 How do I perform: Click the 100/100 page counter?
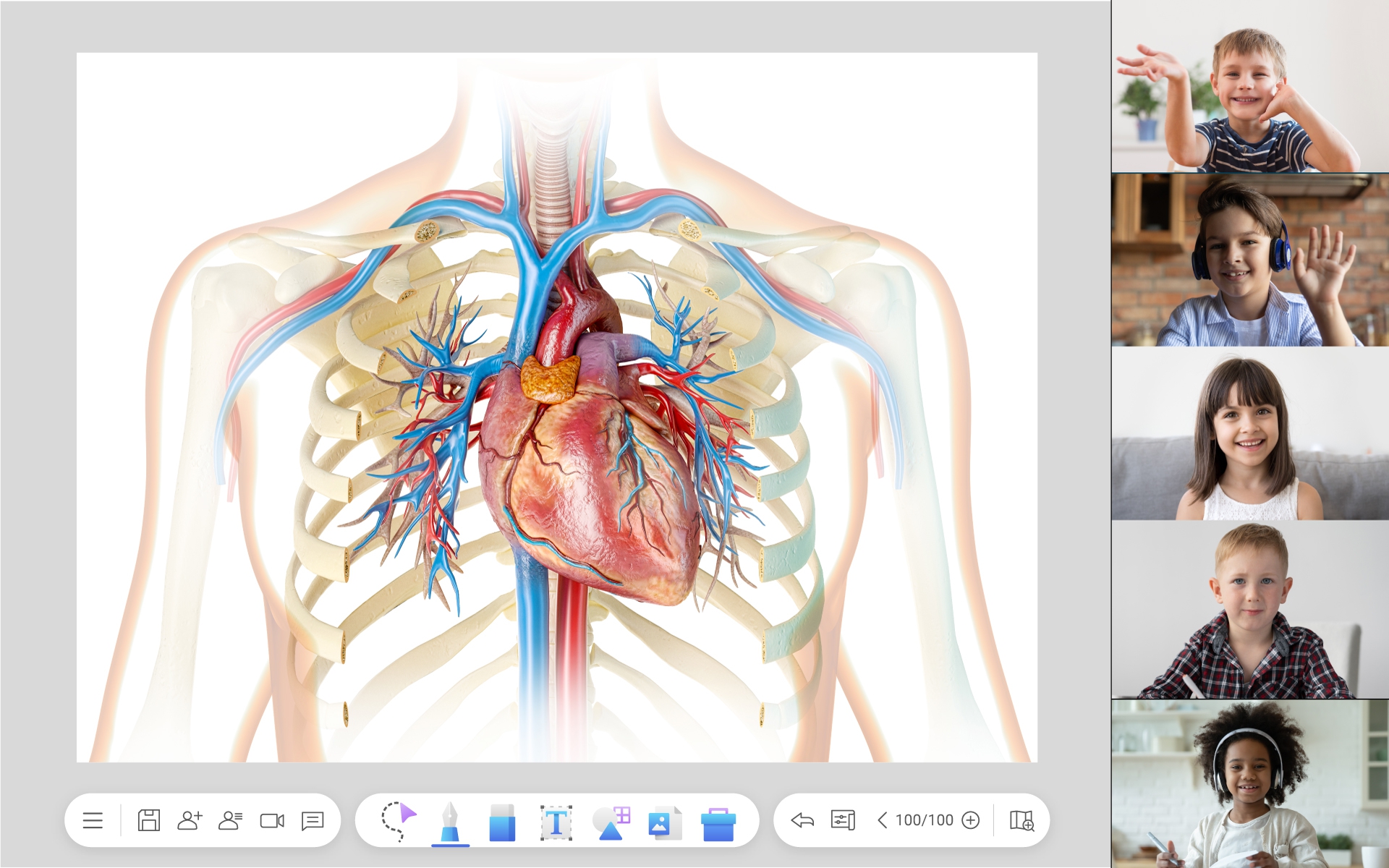pyautogui.click(x=924, y=820)
